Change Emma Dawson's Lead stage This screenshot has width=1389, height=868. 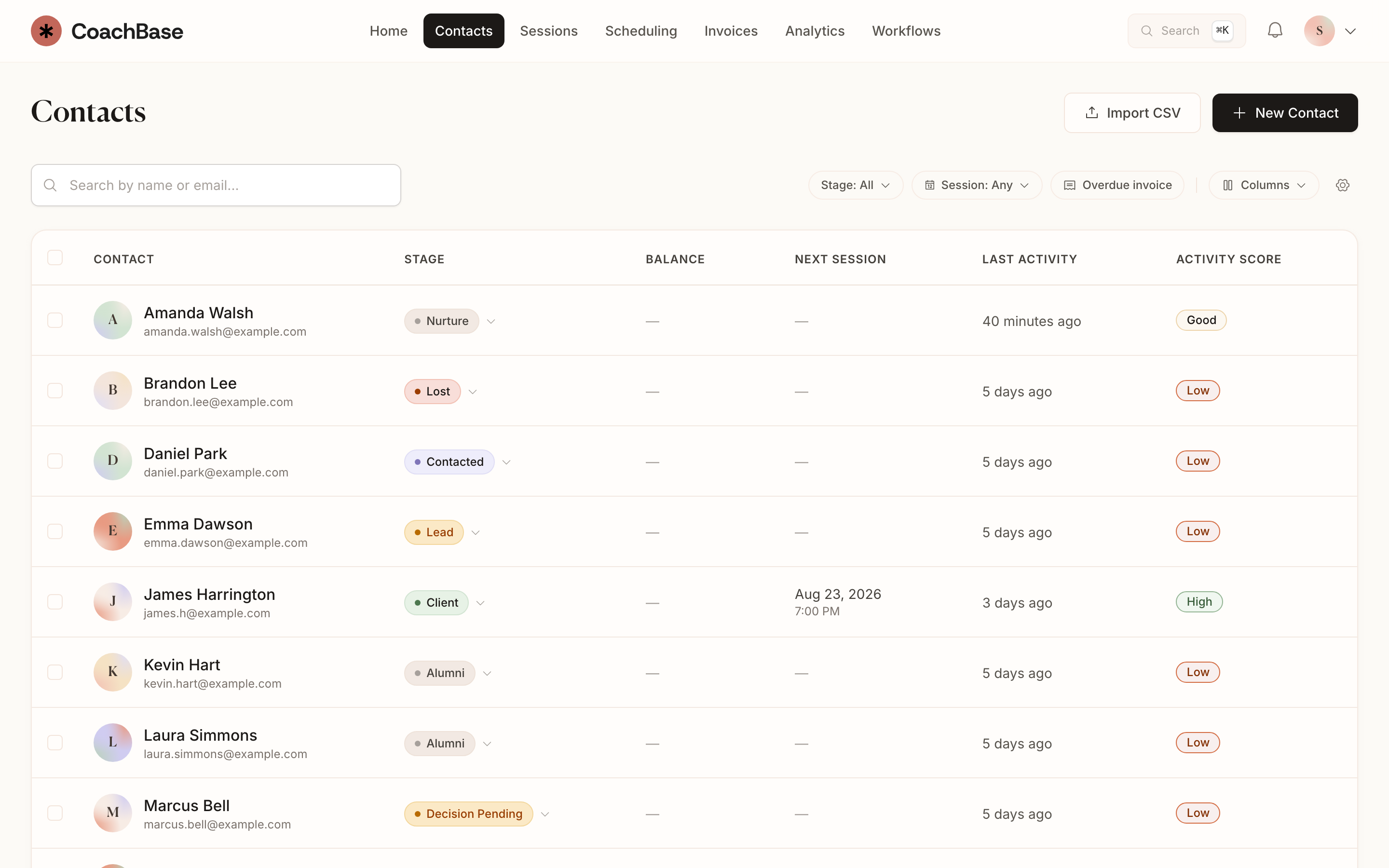pos(442,532)
